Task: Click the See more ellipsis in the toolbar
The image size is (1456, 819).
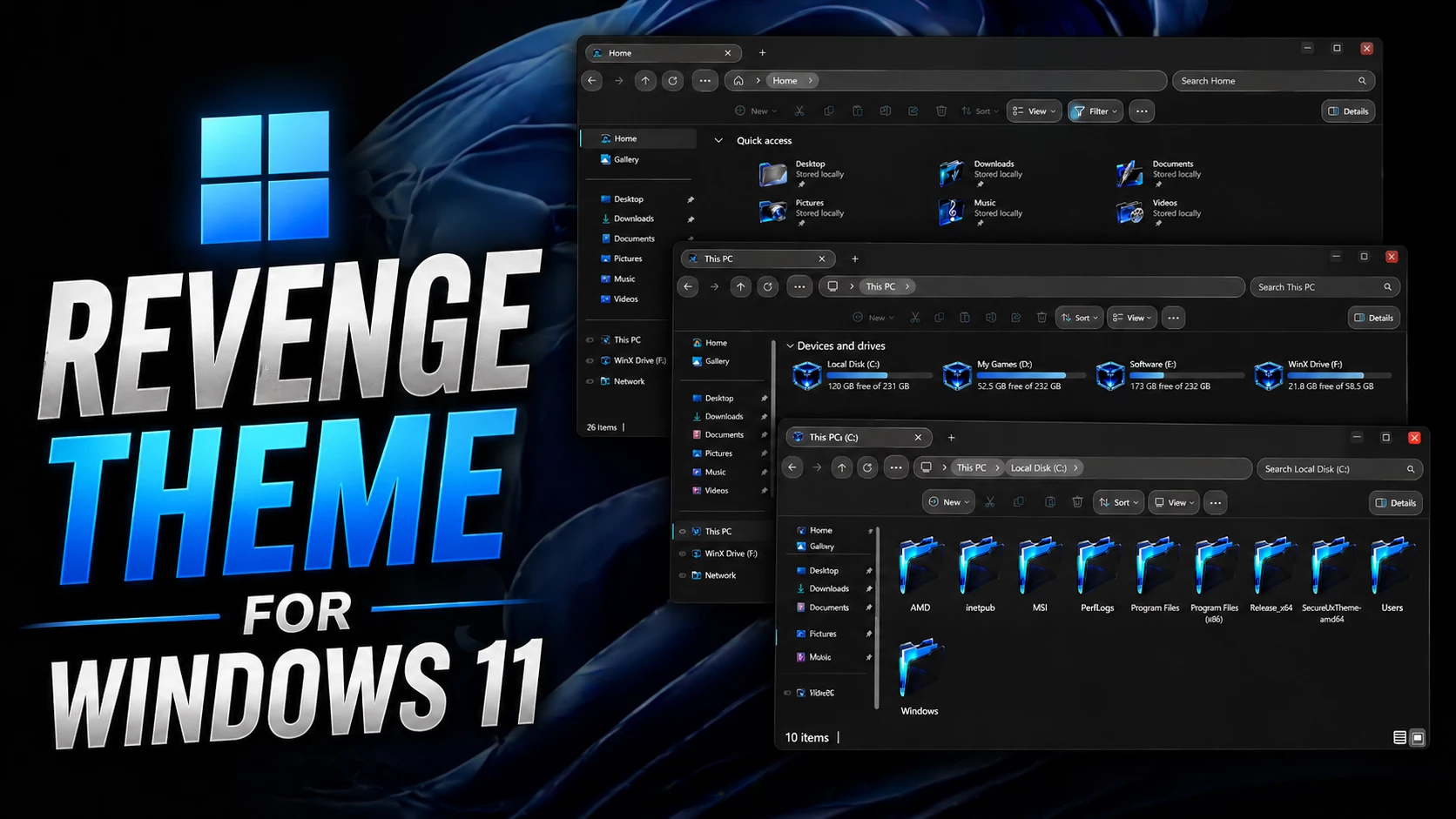Action: point(1142,111)
